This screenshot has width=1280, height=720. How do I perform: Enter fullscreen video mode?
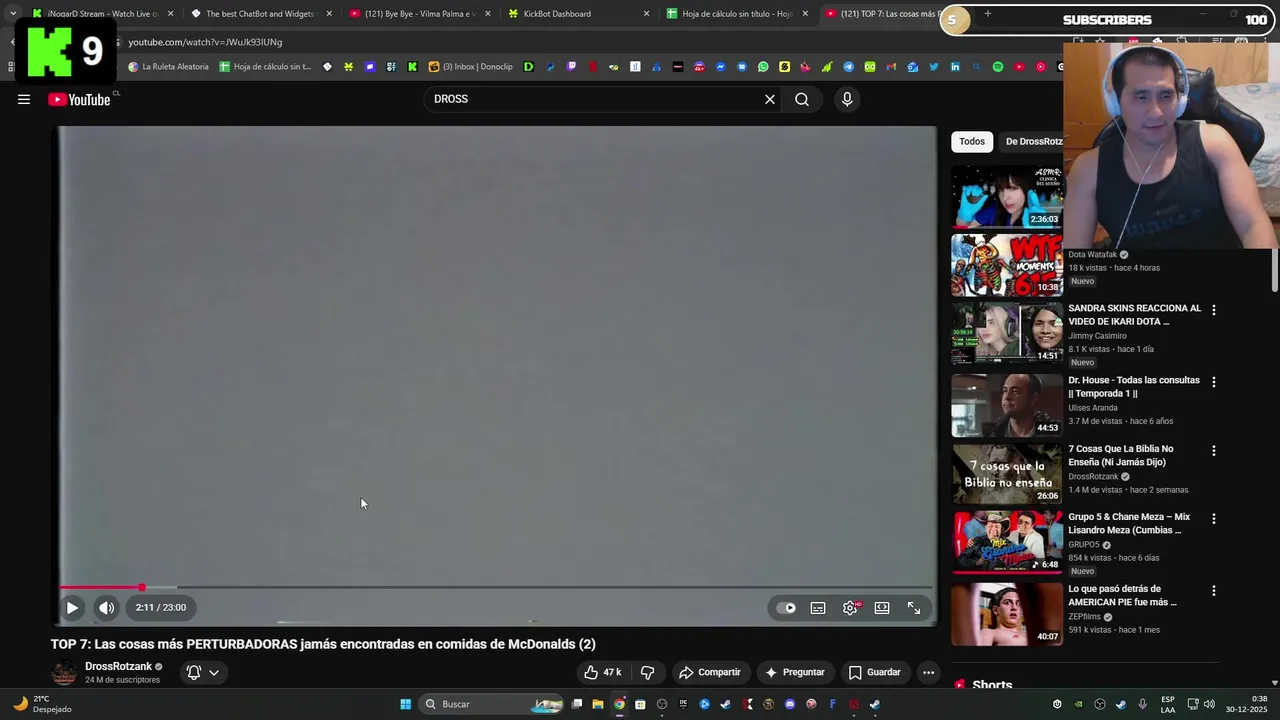tap(914, 607)
